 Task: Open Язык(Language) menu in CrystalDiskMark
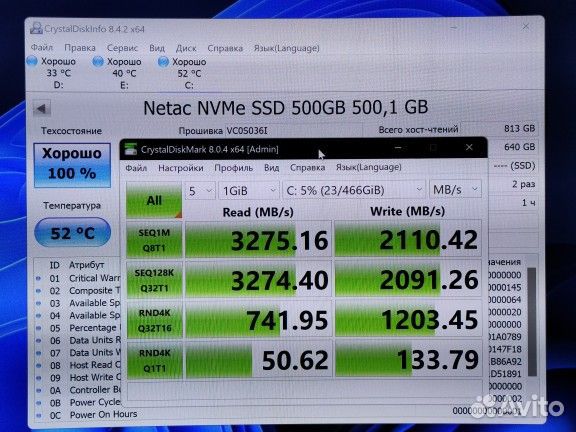368,168
